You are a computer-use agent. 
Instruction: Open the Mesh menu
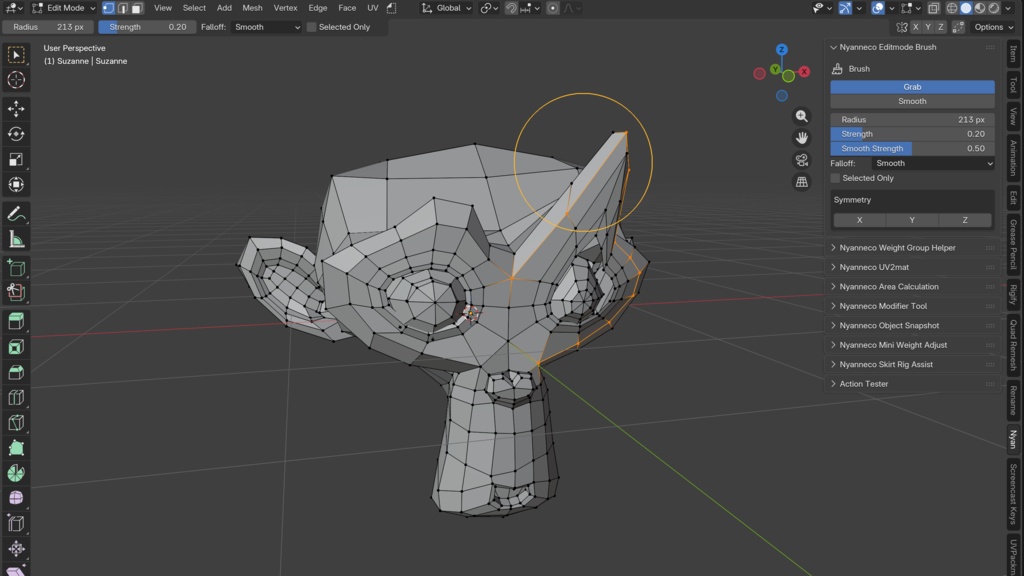tap(252, 8)
